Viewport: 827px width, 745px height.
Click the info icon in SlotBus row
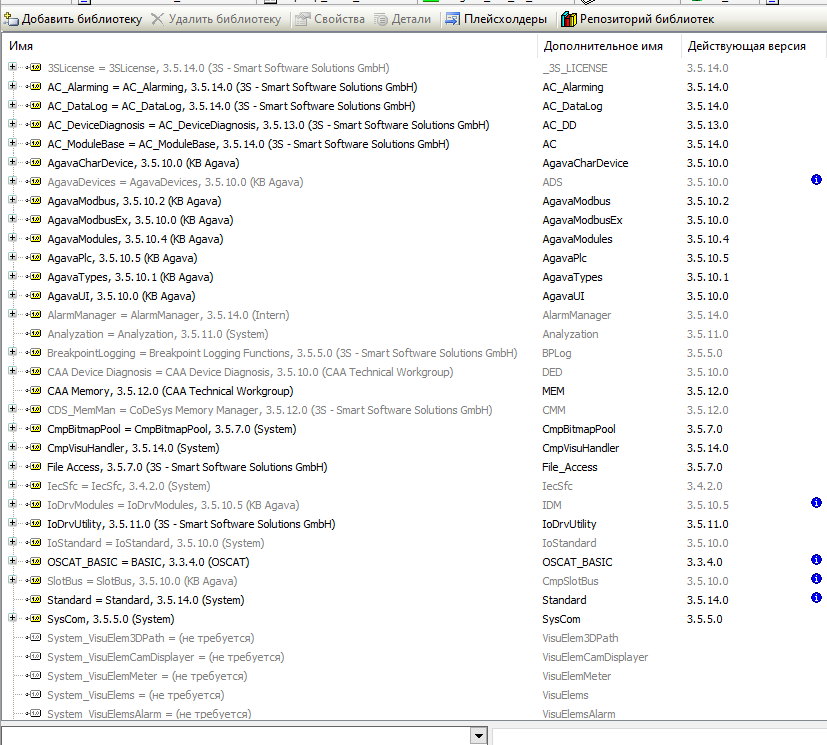tap(816, 578)
